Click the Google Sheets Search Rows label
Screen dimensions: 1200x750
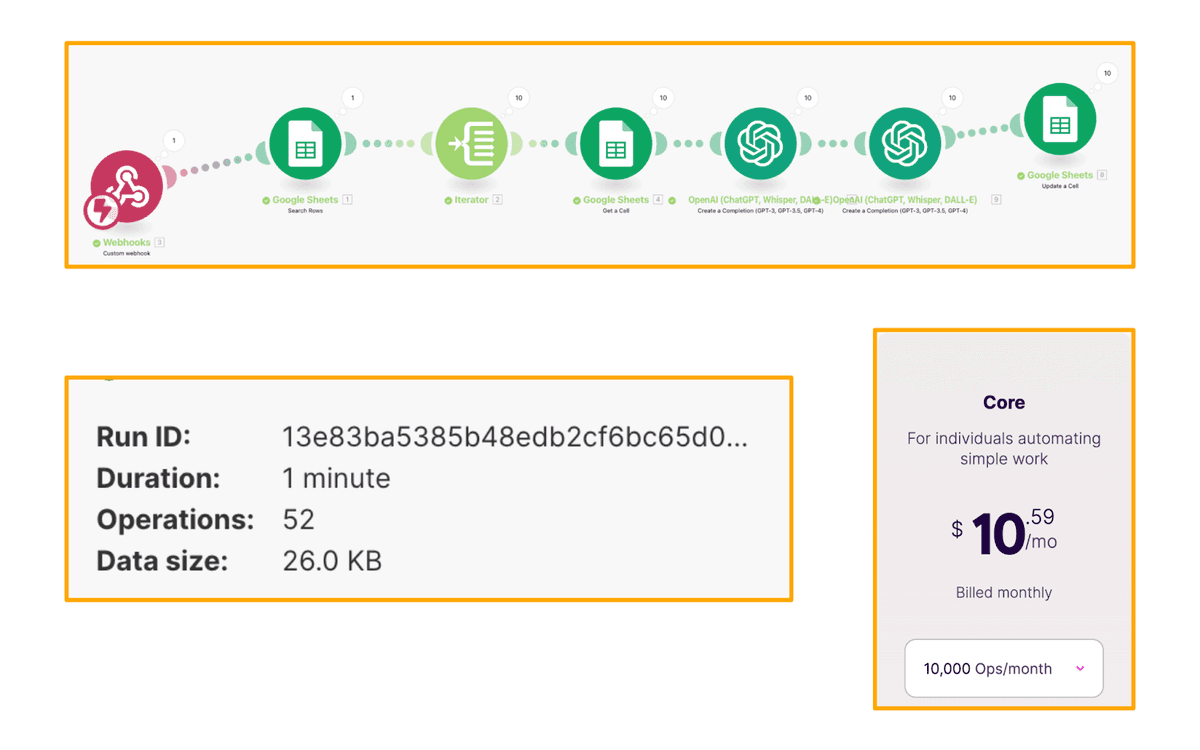[x=305, y=200]
